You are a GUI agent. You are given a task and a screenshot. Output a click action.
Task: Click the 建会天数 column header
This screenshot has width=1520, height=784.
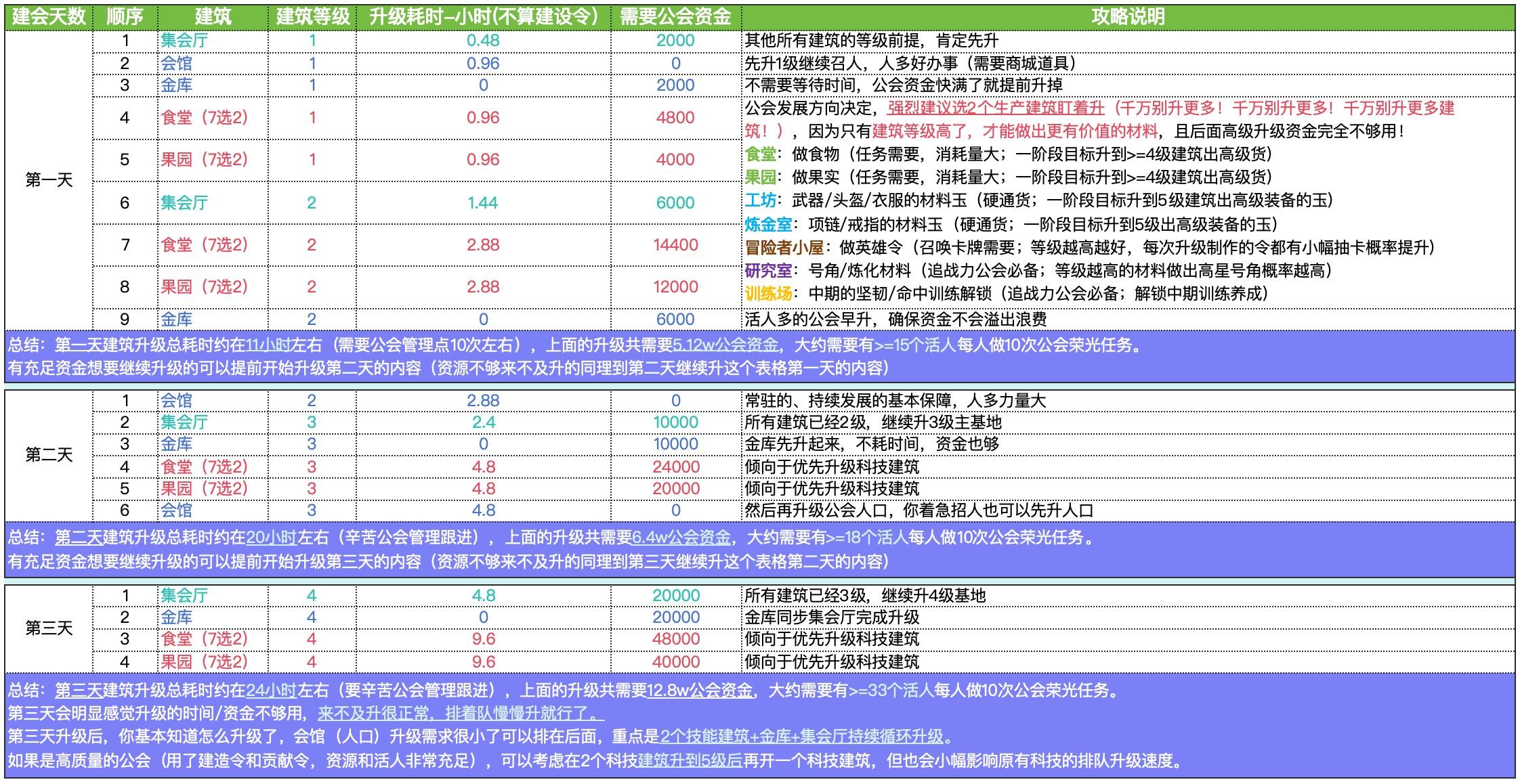pos(49,17)
